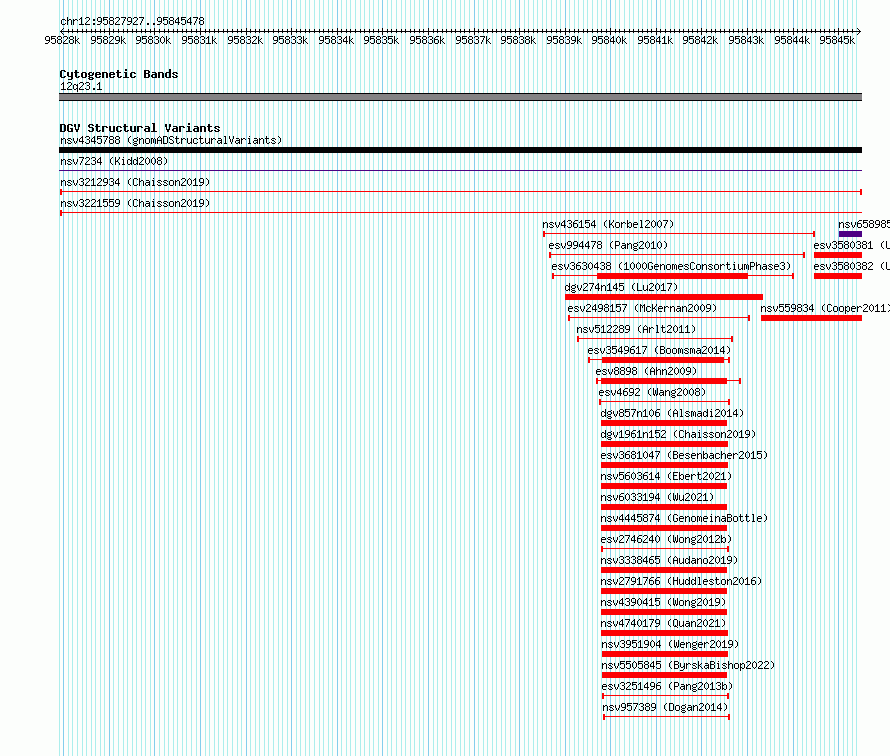Image resolution: width=890 pixels, height=756 pixels.
Task: Click the dgv274n145 (Lu2017) label
Action: [621, 287]
